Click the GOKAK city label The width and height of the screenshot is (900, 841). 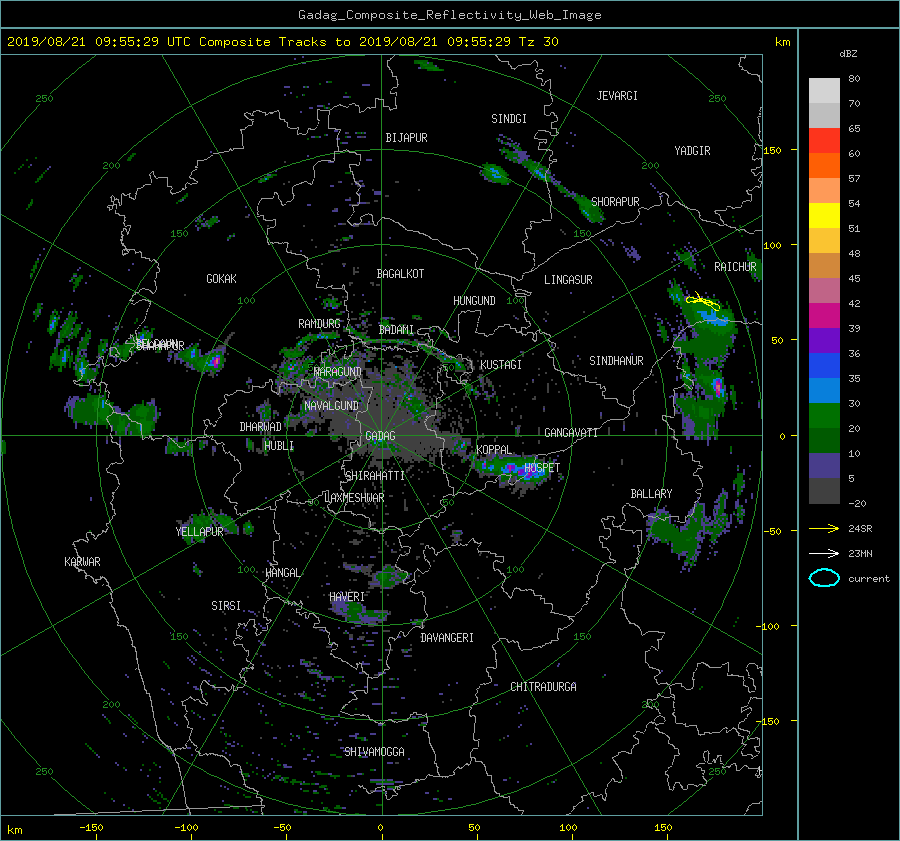point(221,279)
